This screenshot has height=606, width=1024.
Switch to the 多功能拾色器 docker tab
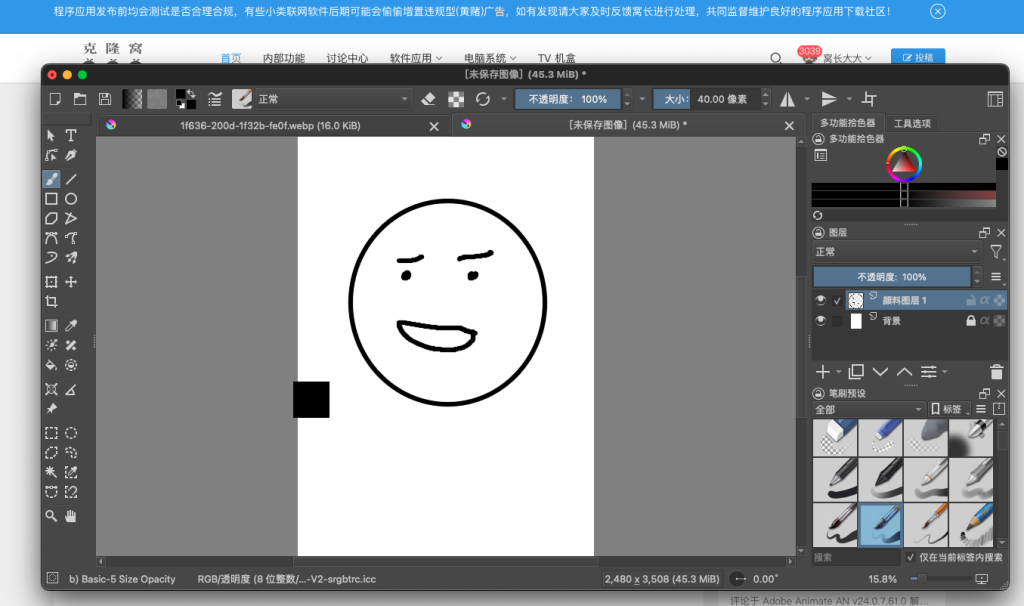tap(848, 123)
